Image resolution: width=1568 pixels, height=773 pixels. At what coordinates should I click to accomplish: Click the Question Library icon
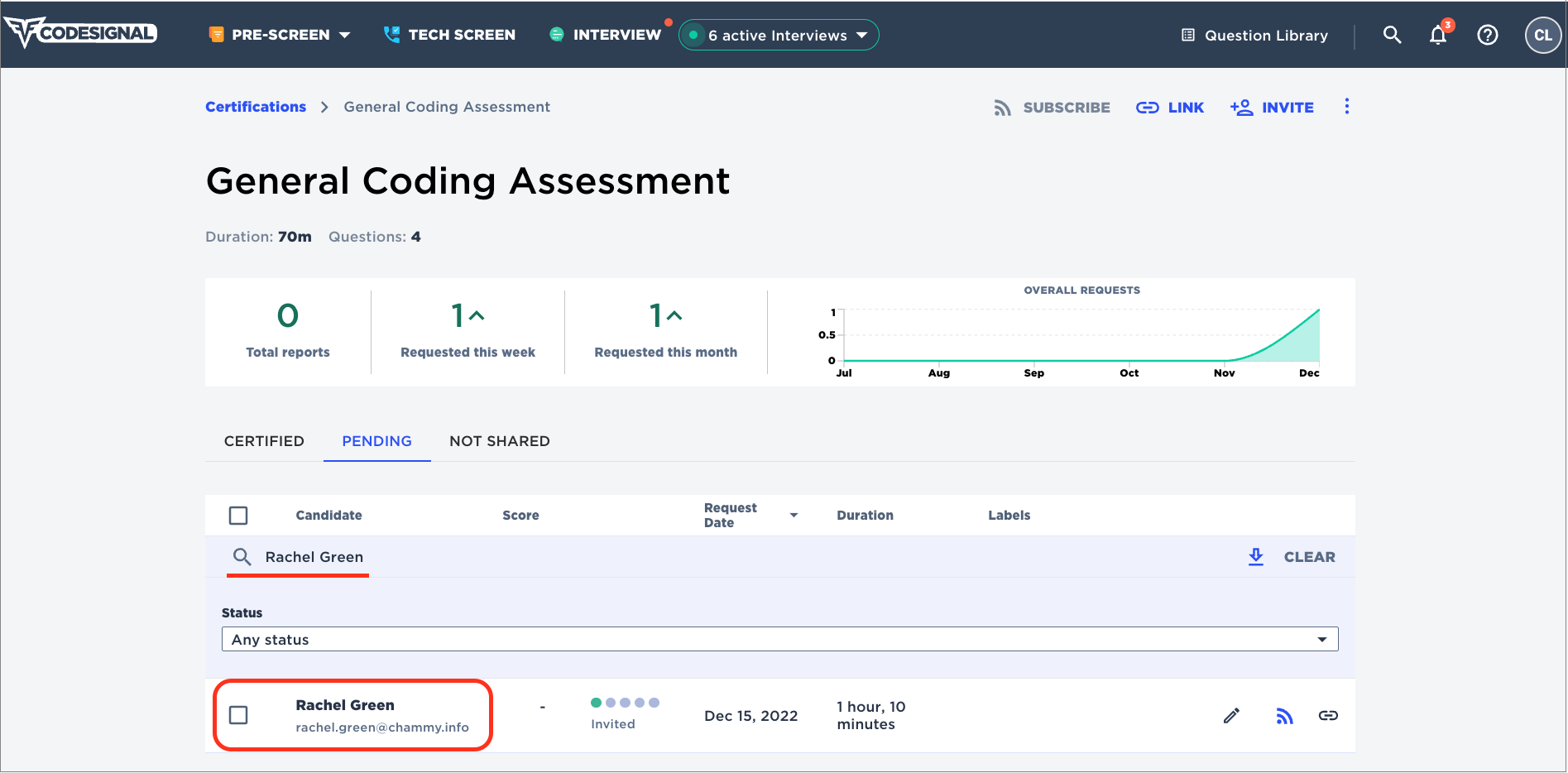click(1188, 36)
